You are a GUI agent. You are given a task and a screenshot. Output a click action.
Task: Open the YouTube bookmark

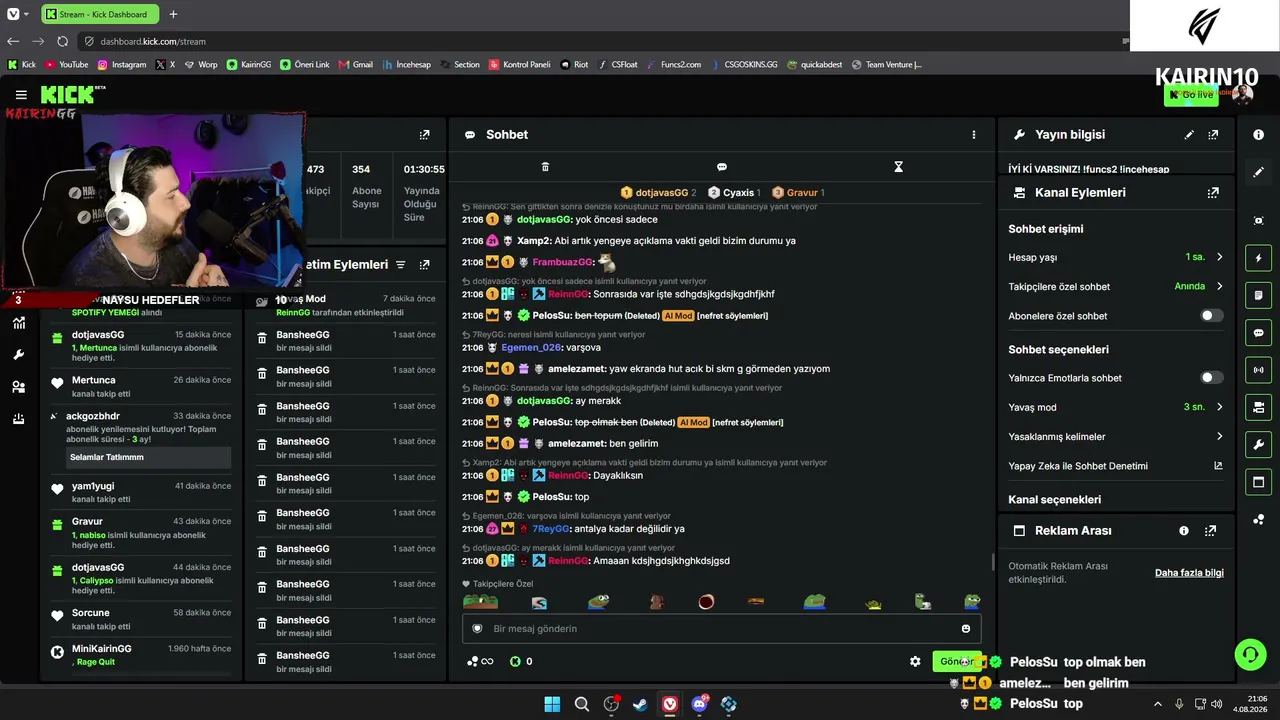[x=66, y=64]
